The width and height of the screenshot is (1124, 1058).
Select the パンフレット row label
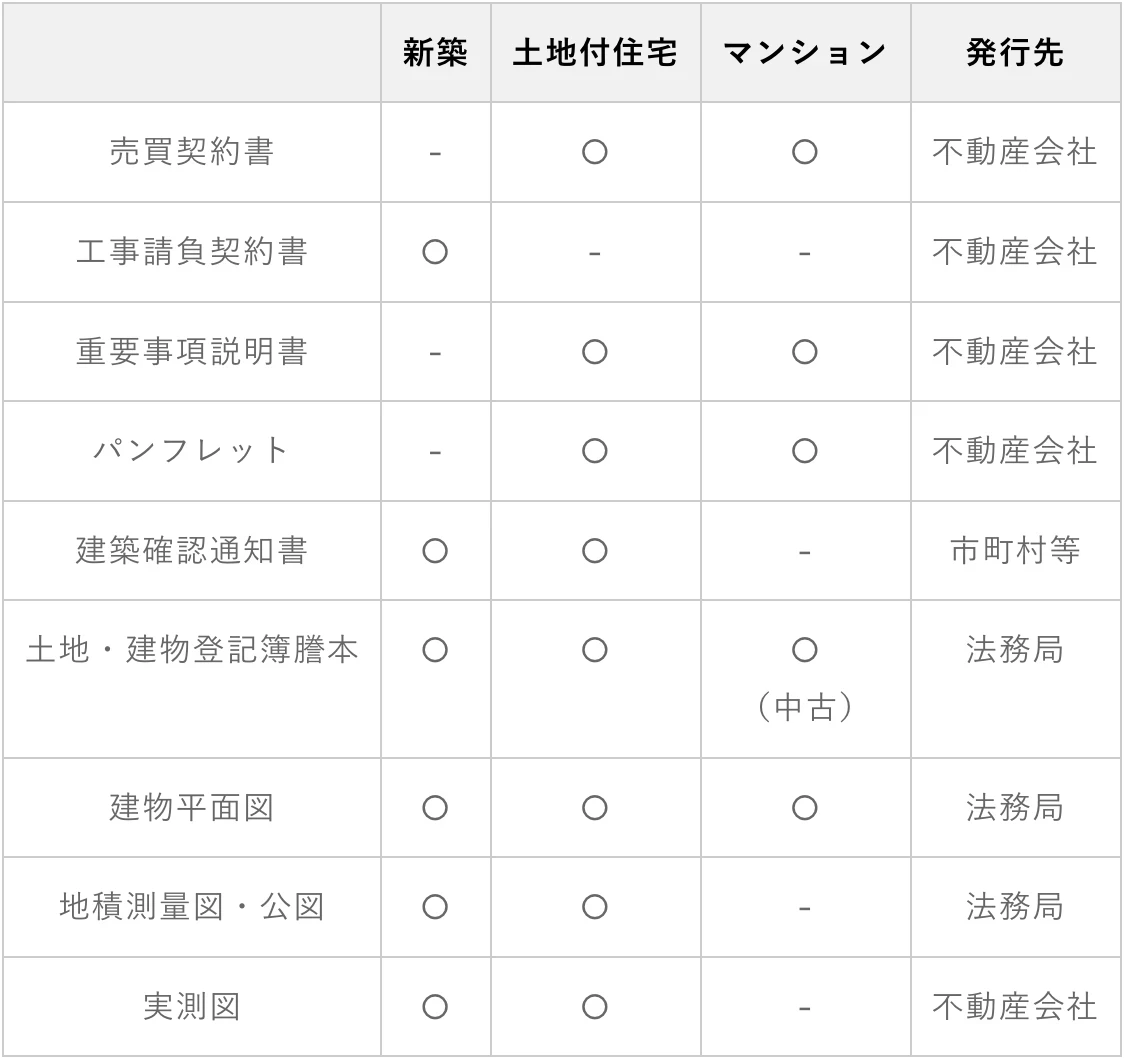point(191,451)
